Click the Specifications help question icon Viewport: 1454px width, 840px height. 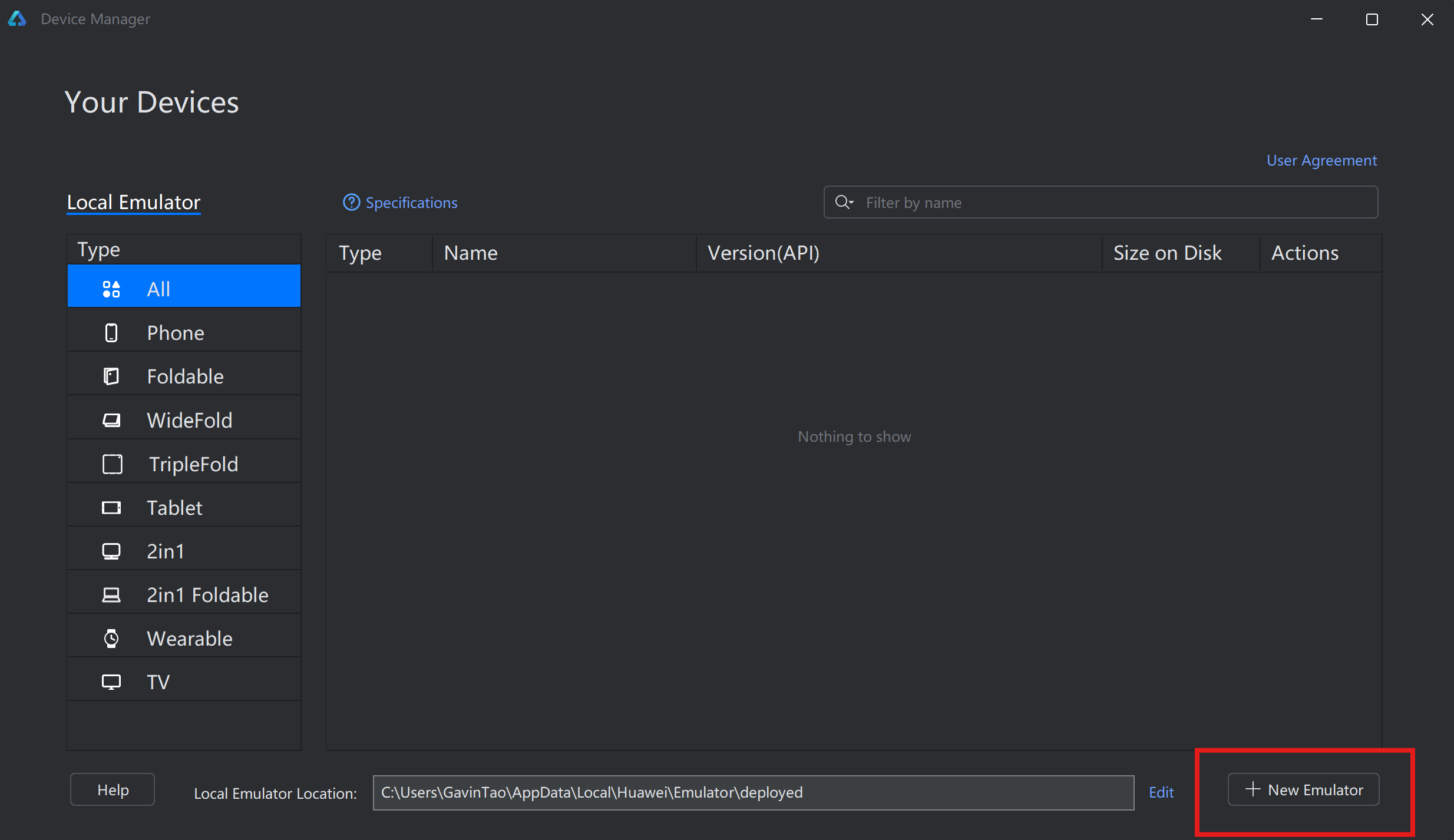pyautogui.click(x=351, y=203)
